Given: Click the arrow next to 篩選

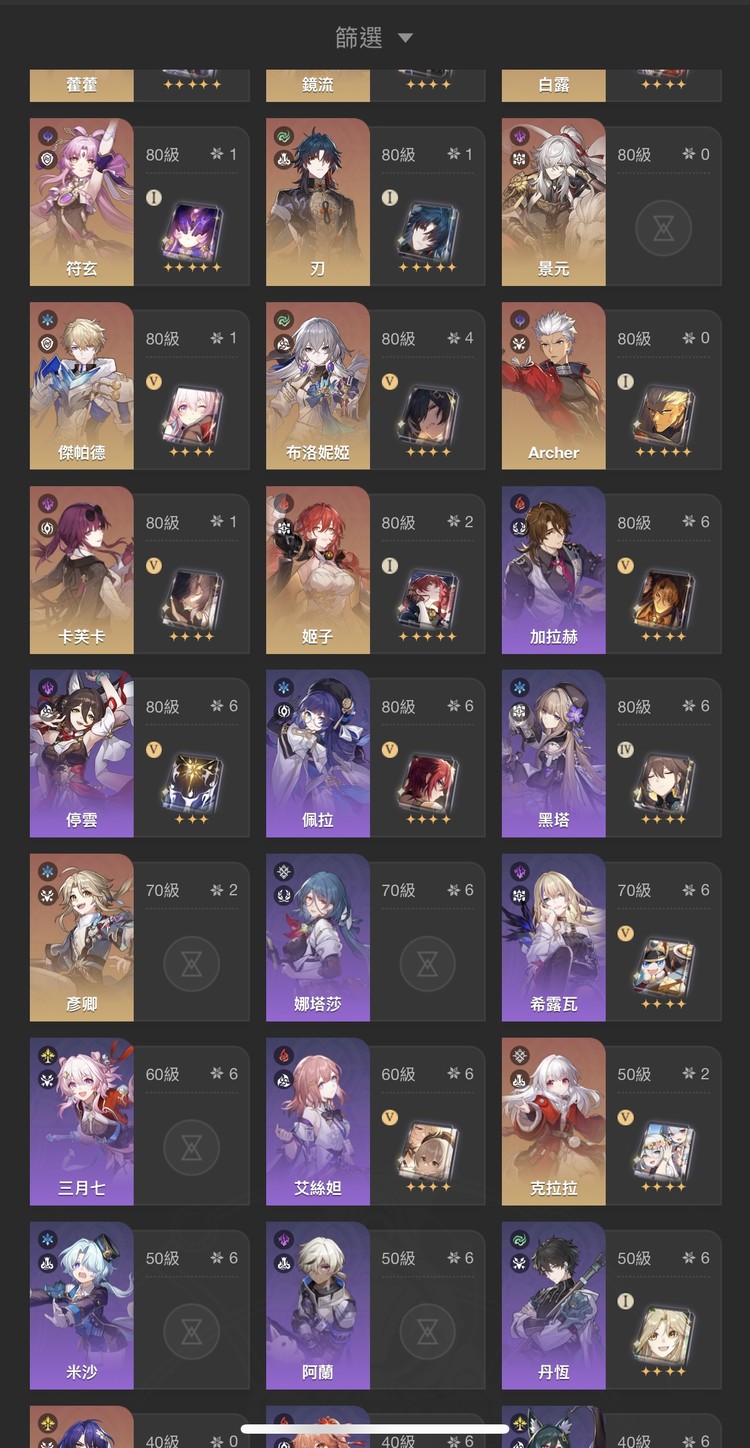Looking at the screenshot, I should pos(405,38).
